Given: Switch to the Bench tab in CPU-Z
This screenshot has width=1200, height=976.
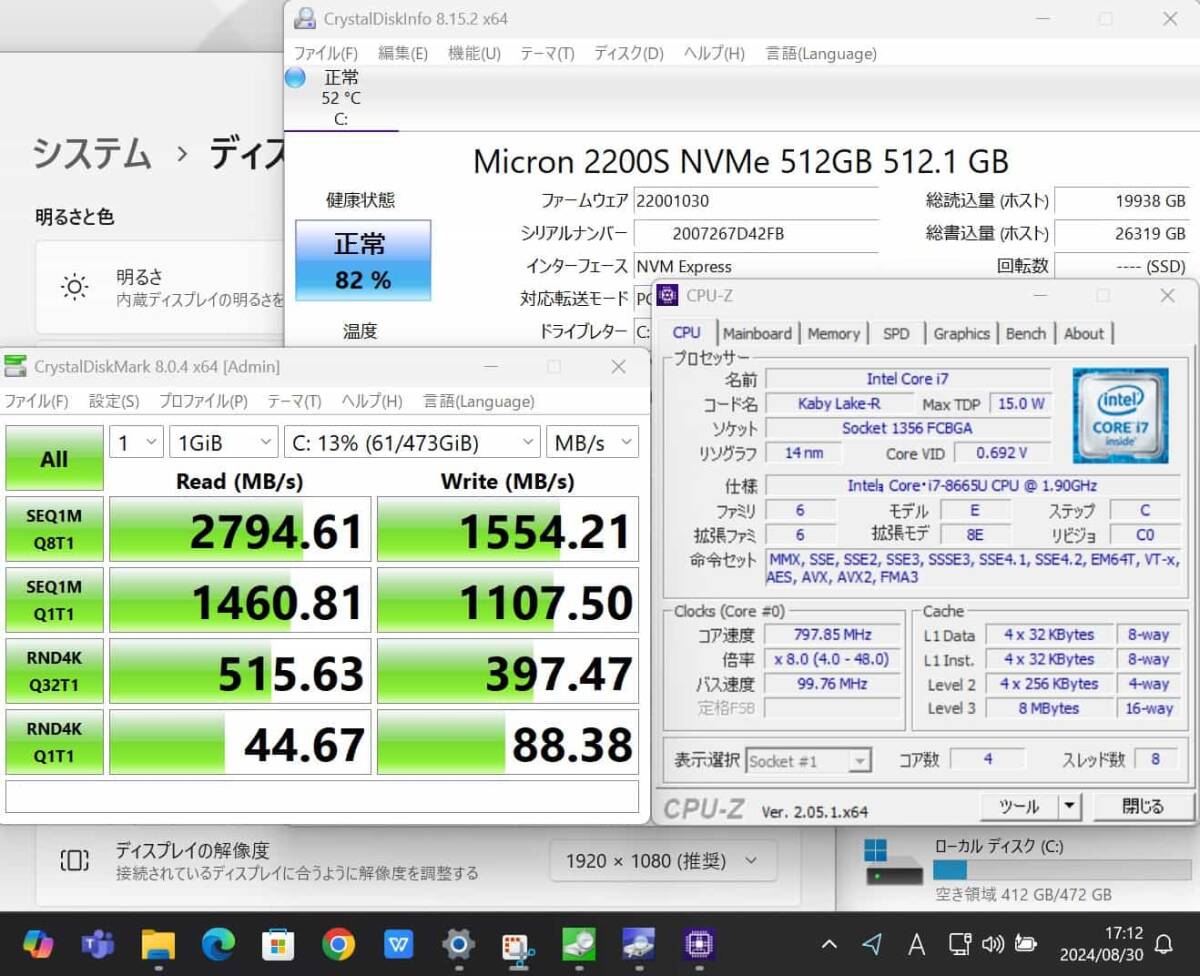Looking at the screenshot, I should pyautogui.click(x=1025, y=333).
